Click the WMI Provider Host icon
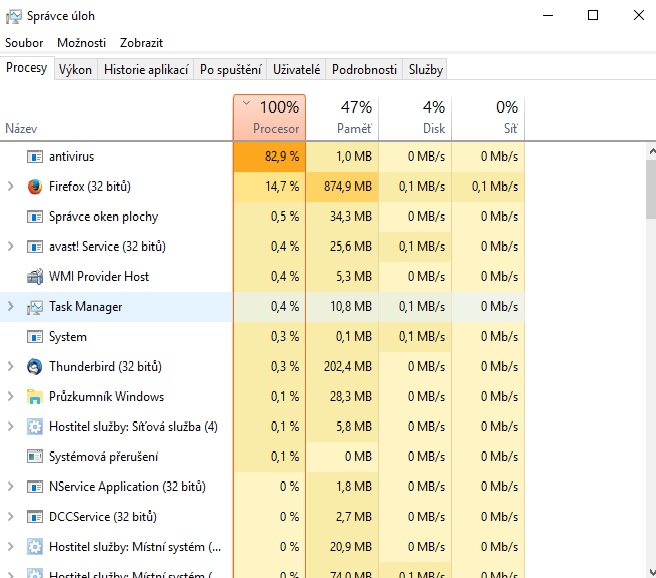This screenshot has width=656, height=578. 35,277
